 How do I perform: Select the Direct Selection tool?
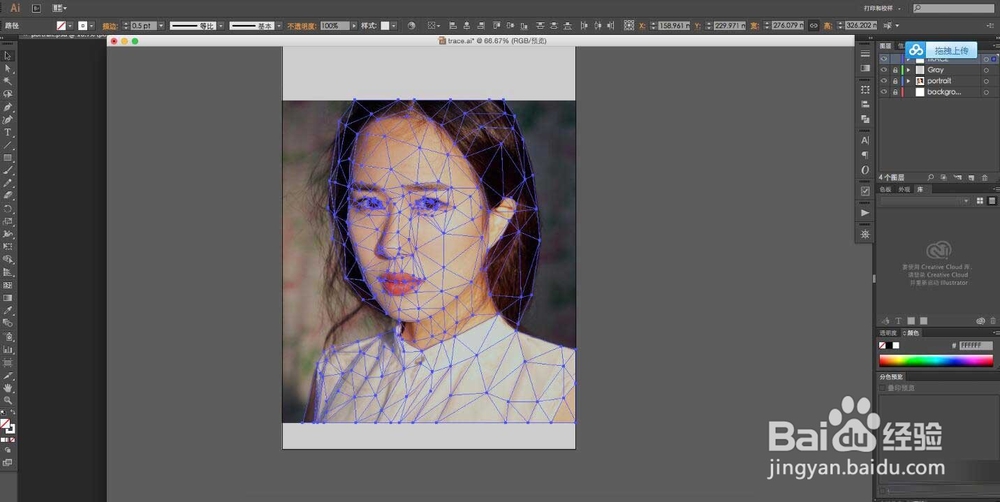point(8,69)
